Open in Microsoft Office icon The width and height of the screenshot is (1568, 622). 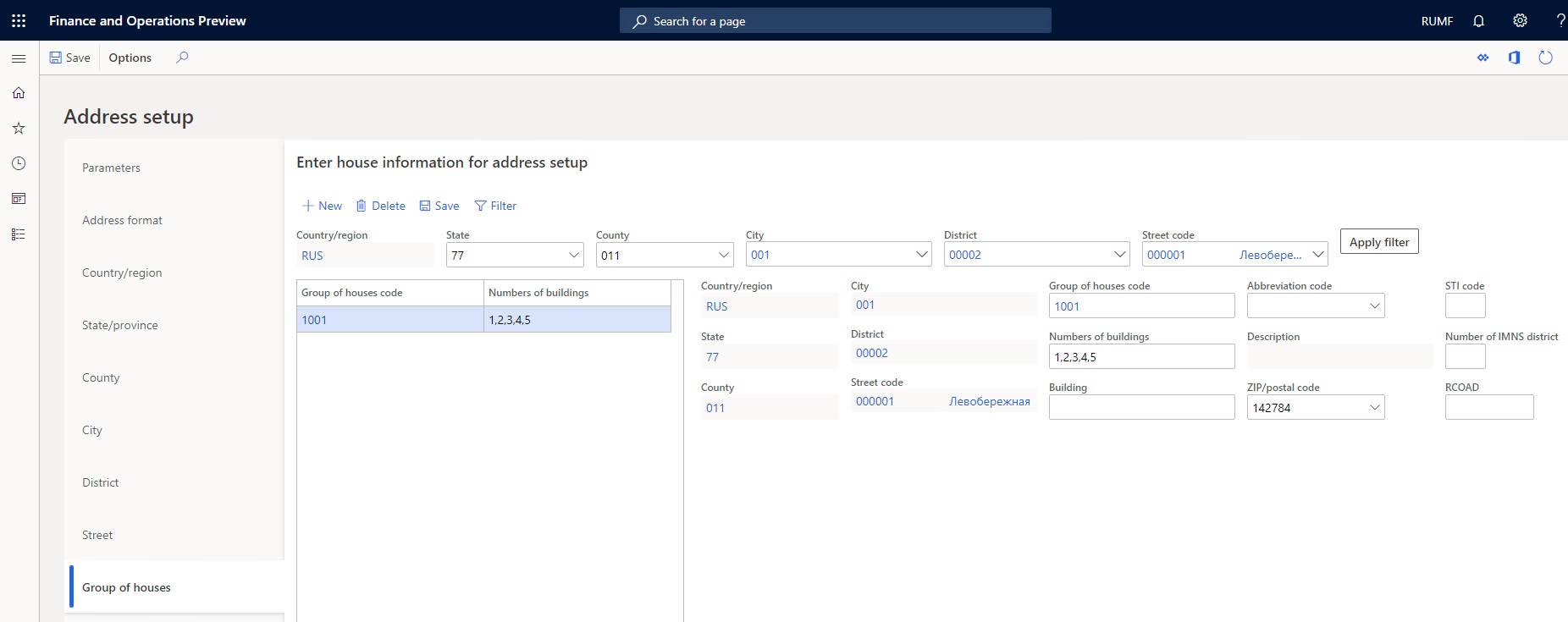[1514, 58]
